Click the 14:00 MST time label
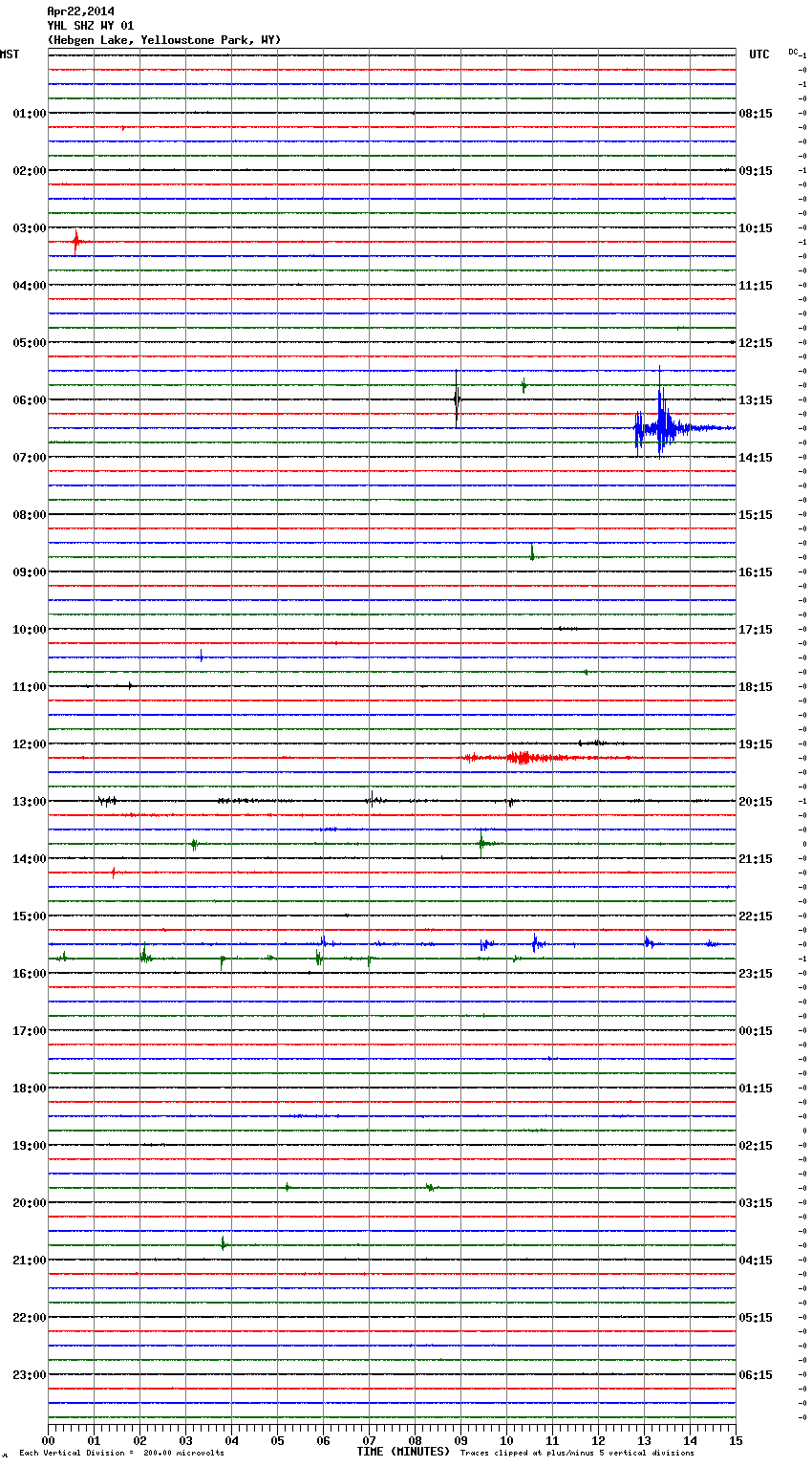The height and width of the screenshot is (1466, 812). tap(30, 859)
